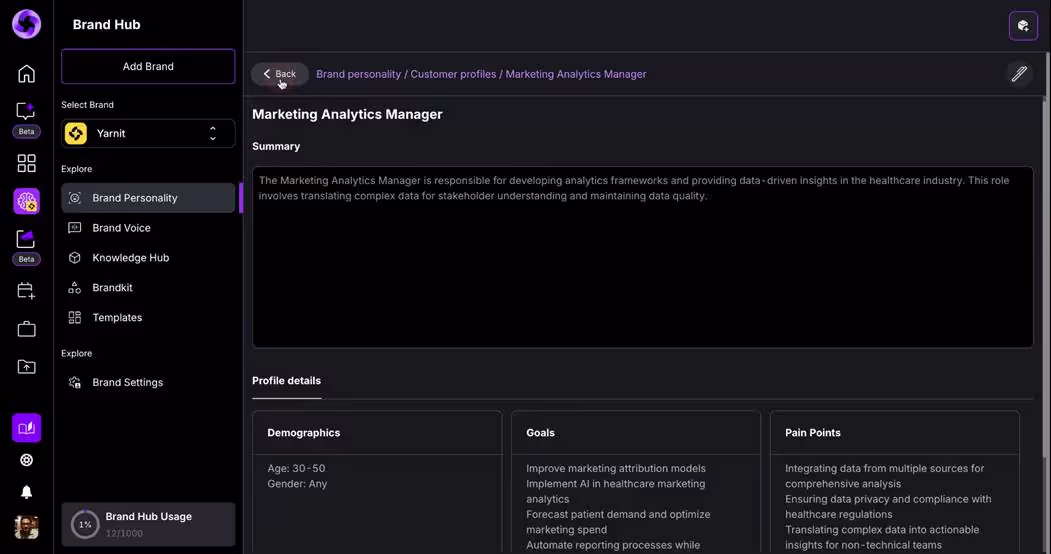Click the Marketing Analytics Manager heading
1051x554 pixels.
[x=347, y=115]
